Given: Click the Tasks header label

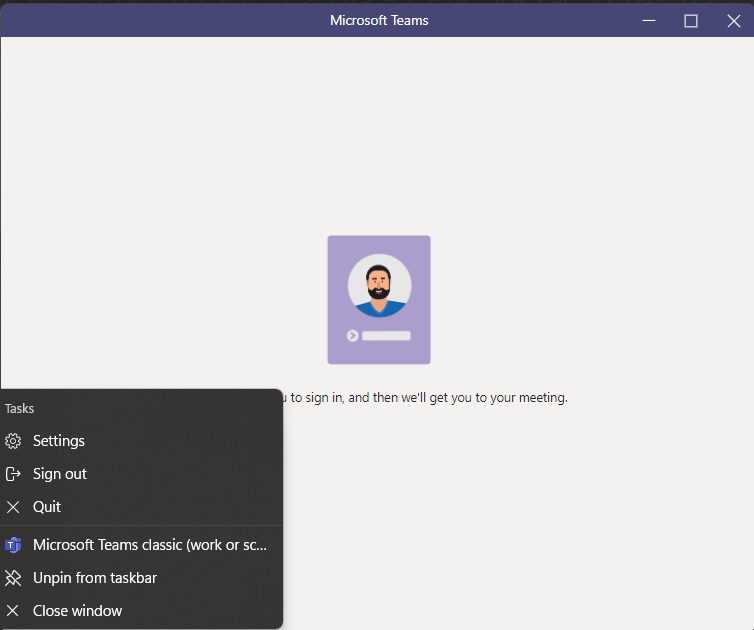Looking at the screenshot, I should (19, 409).
